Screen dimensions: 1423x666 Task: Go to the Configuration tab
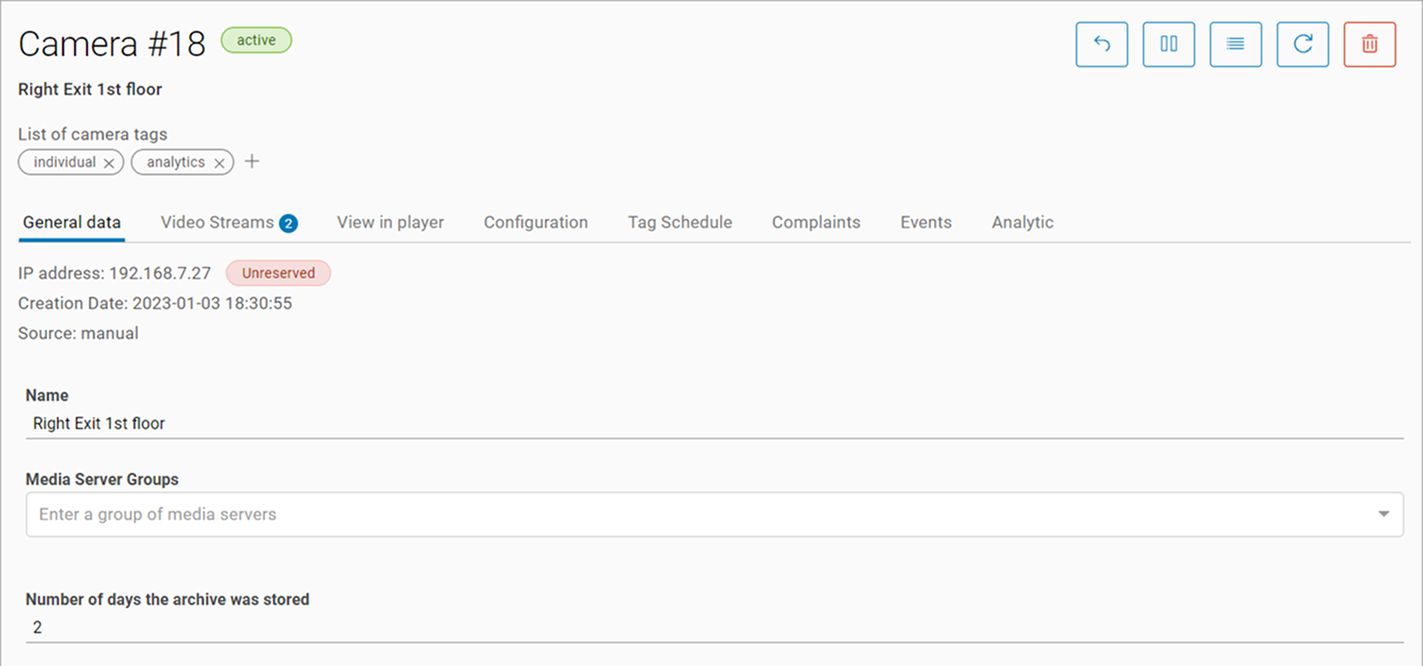[535, 222]
